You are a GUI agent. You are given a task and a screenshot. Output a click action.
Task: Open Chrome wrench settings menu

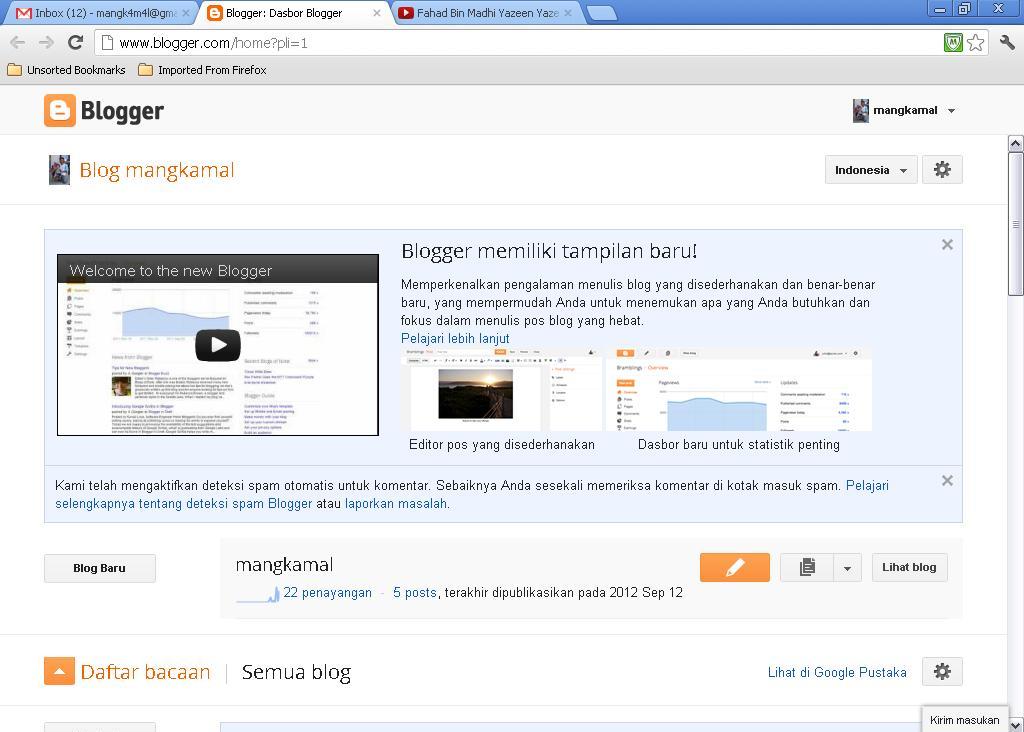click(x=1007, y=43)
